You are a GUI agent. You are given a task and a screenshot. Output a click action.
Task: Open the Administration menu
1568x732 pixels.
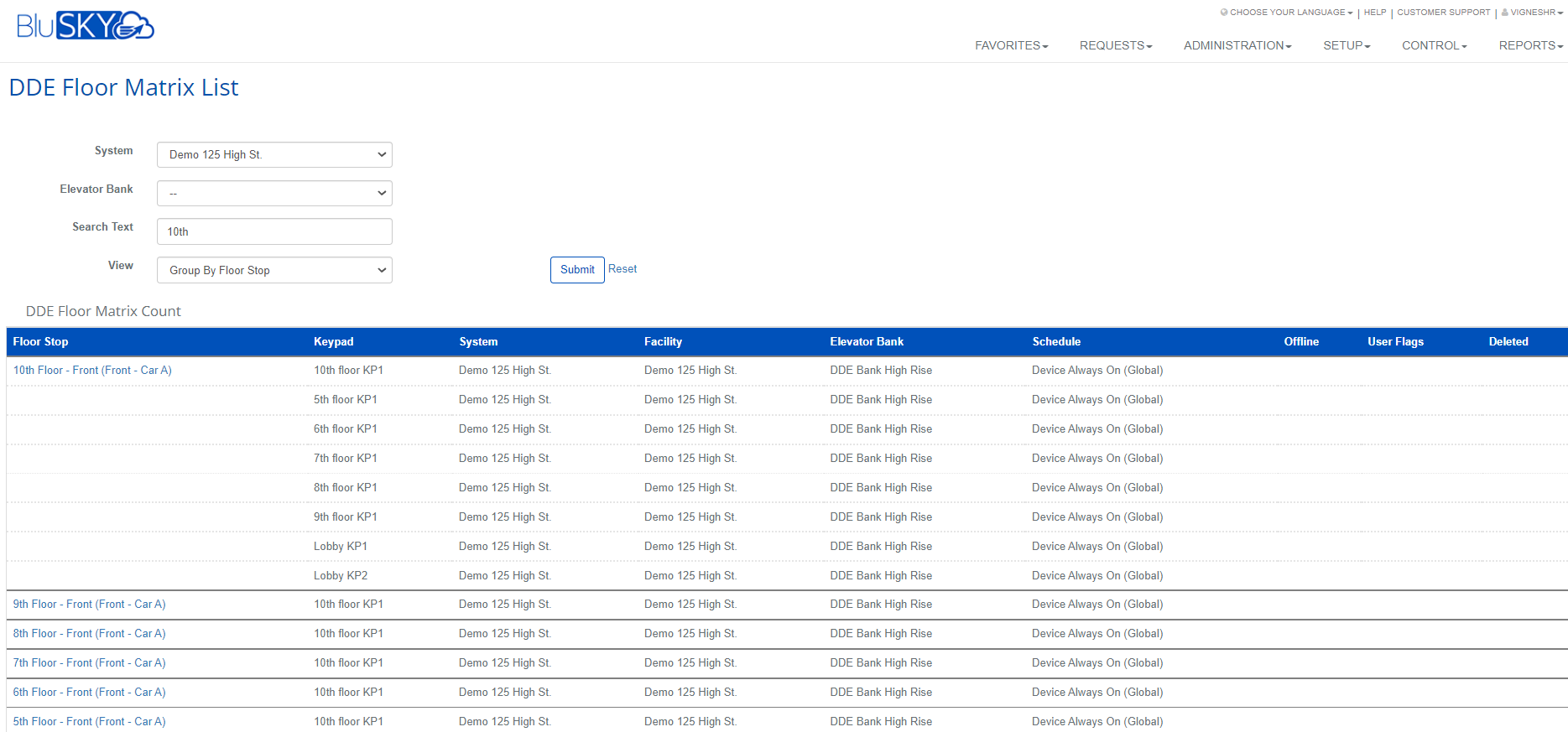click(x=1237, y=45)
